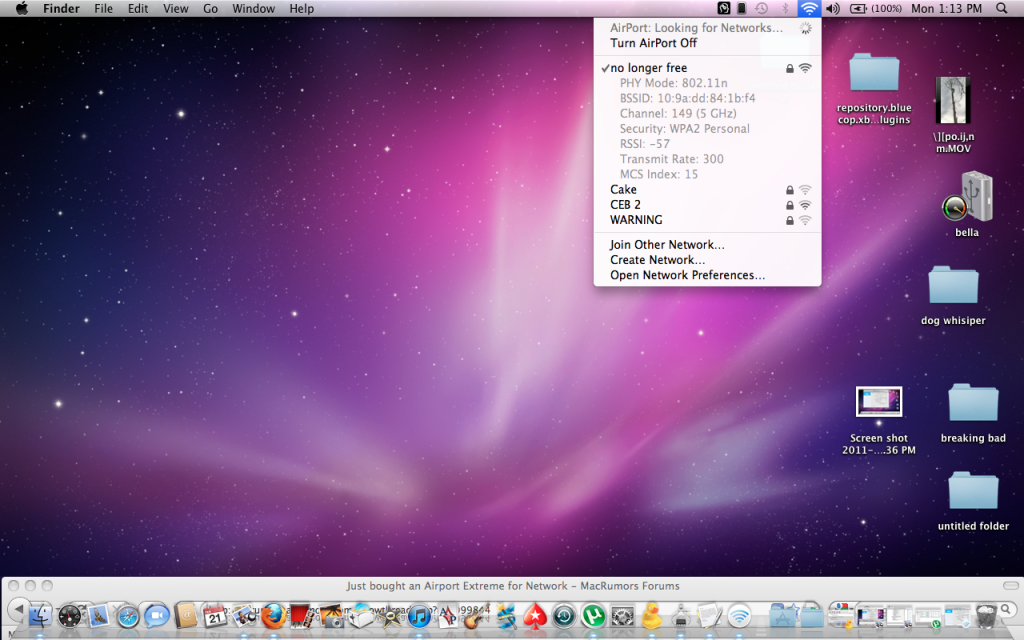Viewport: 1024px width, 640px height.
Task: Join the WARNING network
Action: 707,220
